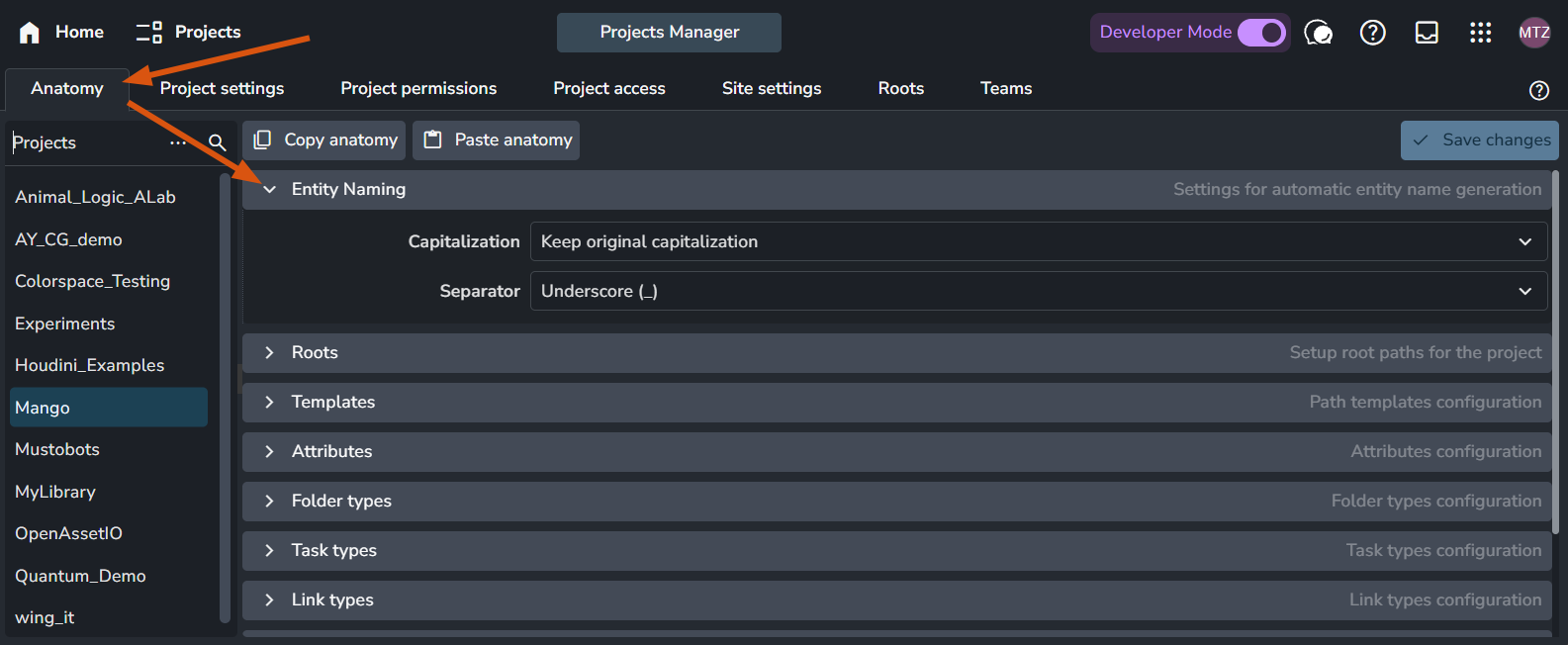Collapse the Entity Naming section
The width and height of the screenshot is (1568, 645).
click(x=269, y=189)
